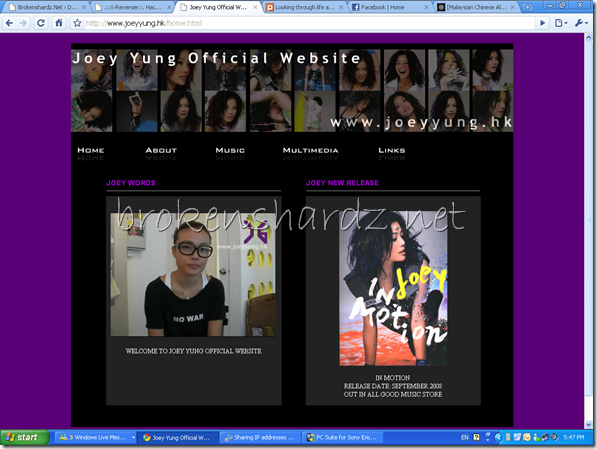Screen dimensions: 597x449
Task: Expand the Windows Live Messenger taskbar group
Action: click(x=133, y=438)
